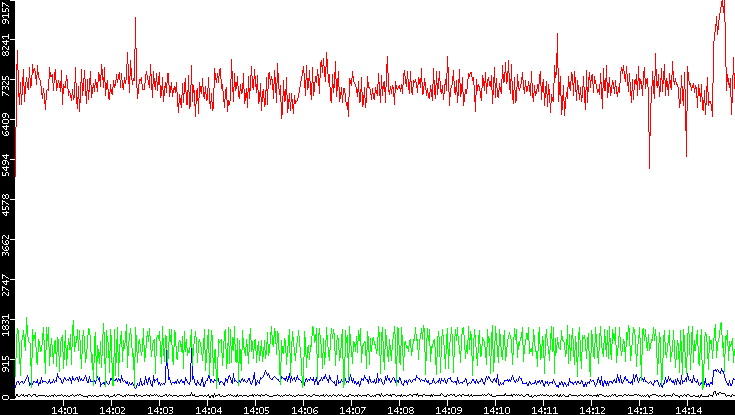Click the 14:08 time axis label
The width and height of the screenshot is (735, 415).
click(x=400, y=411)
